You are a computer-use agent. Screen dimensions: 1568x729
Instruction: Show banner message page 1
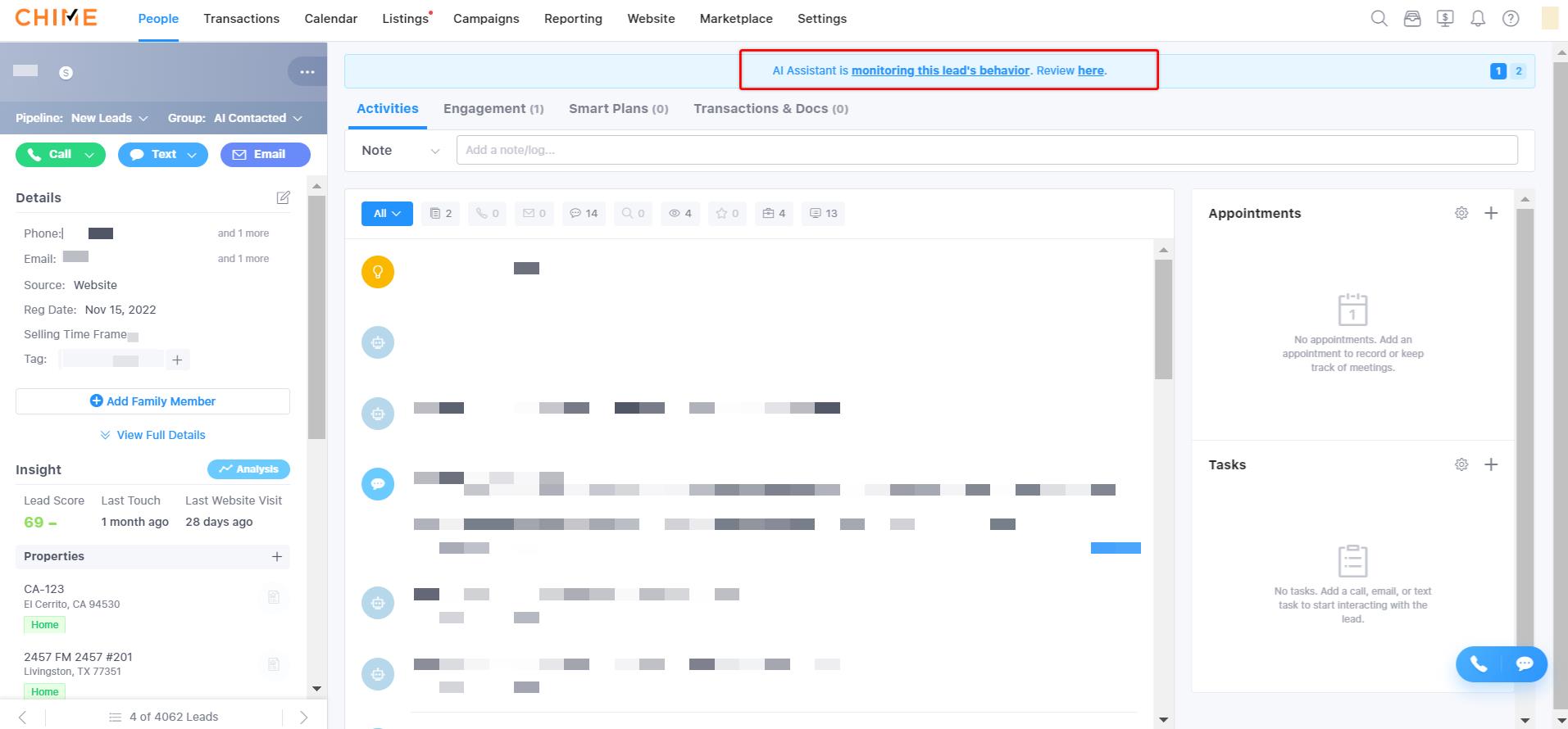click(1498, 71)
